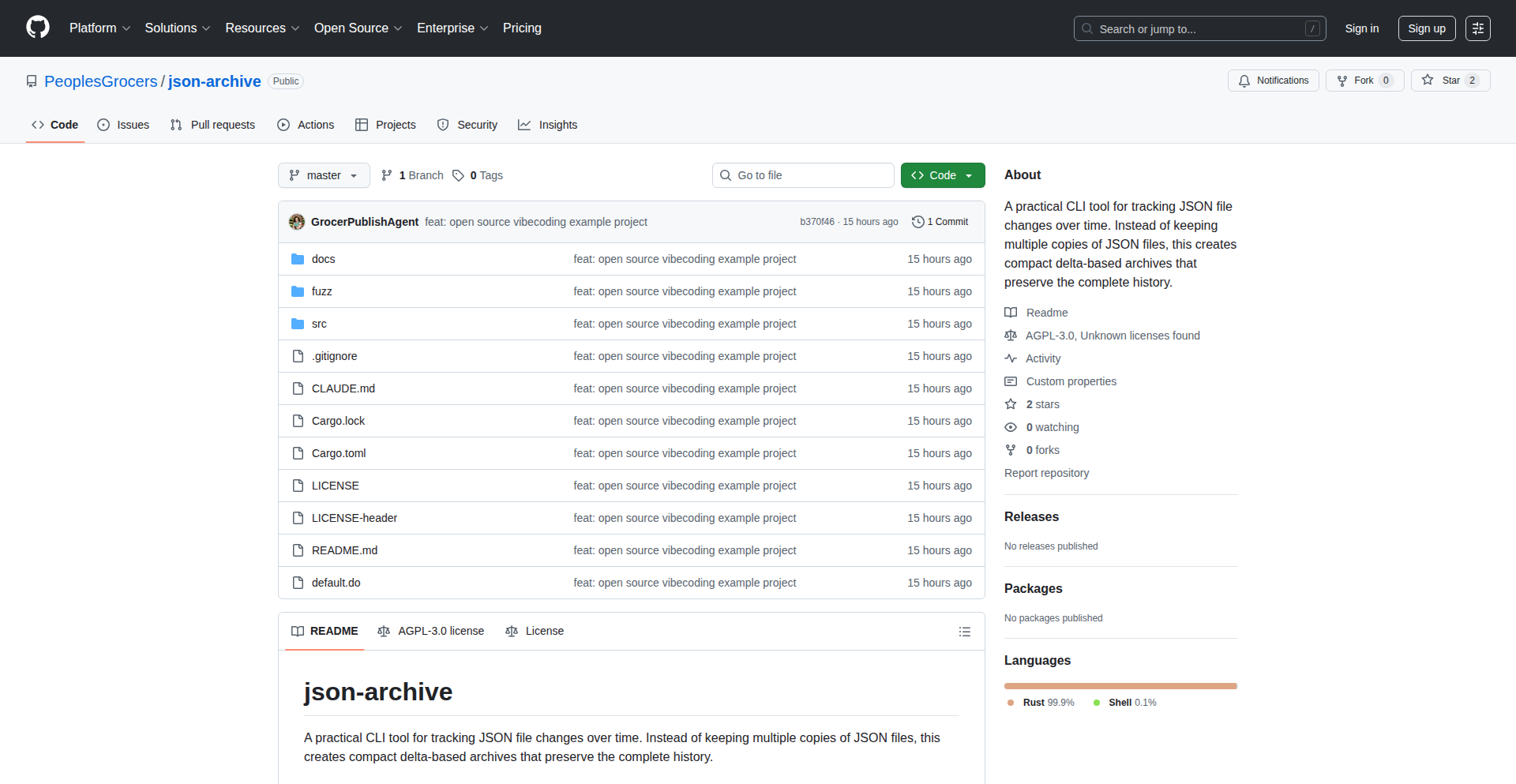Screen dimensions: 1516x784
Task: Click the scale icon beside AGPL-3.0 license info
Action: pos(1011,336)
